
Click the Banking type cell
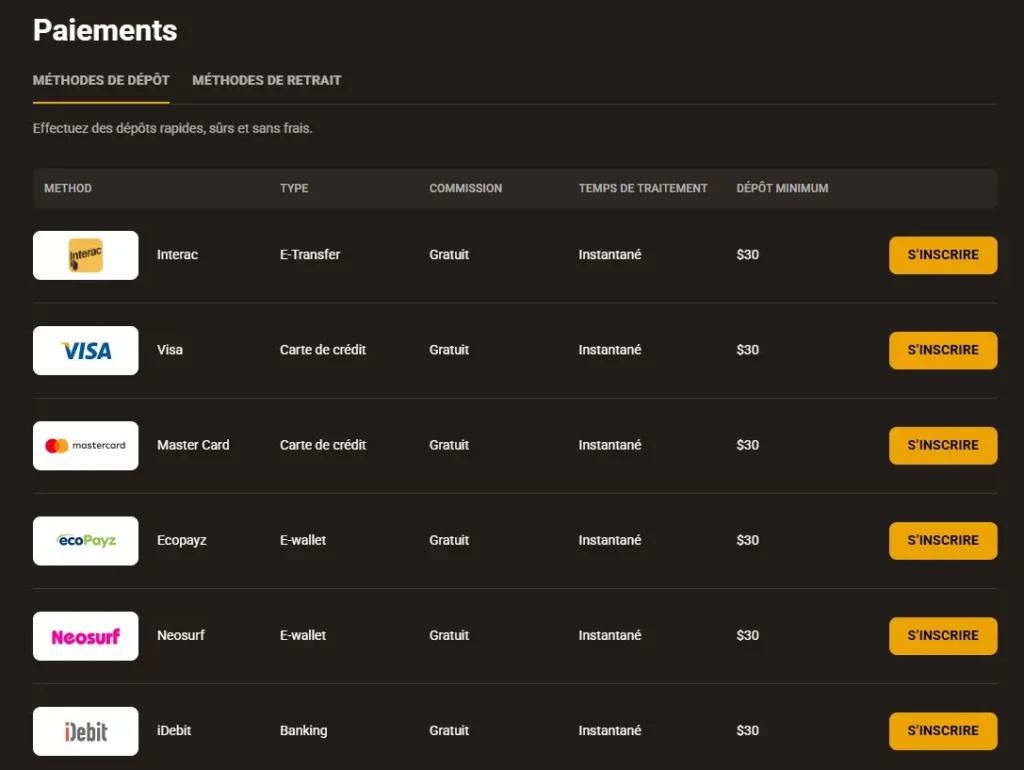(304, 731)
